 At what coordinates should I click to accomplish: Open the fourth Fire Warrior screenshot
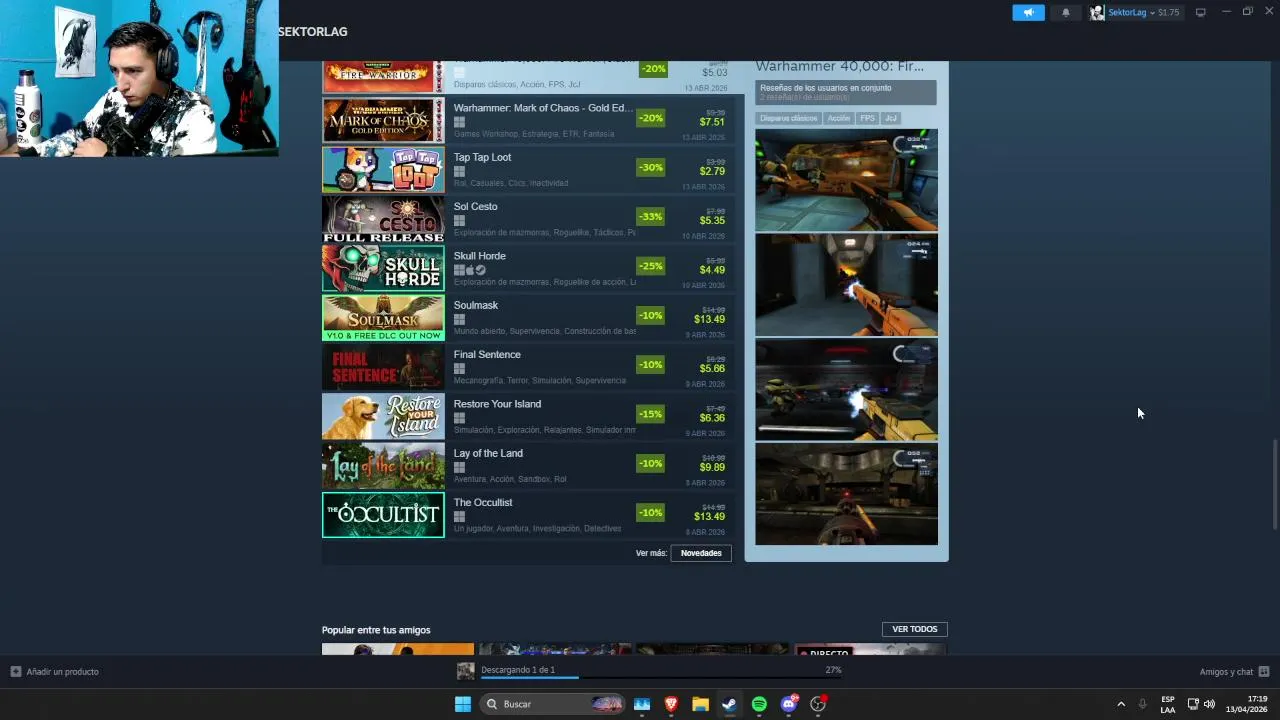pyautogui.click(x=846, y=494)
